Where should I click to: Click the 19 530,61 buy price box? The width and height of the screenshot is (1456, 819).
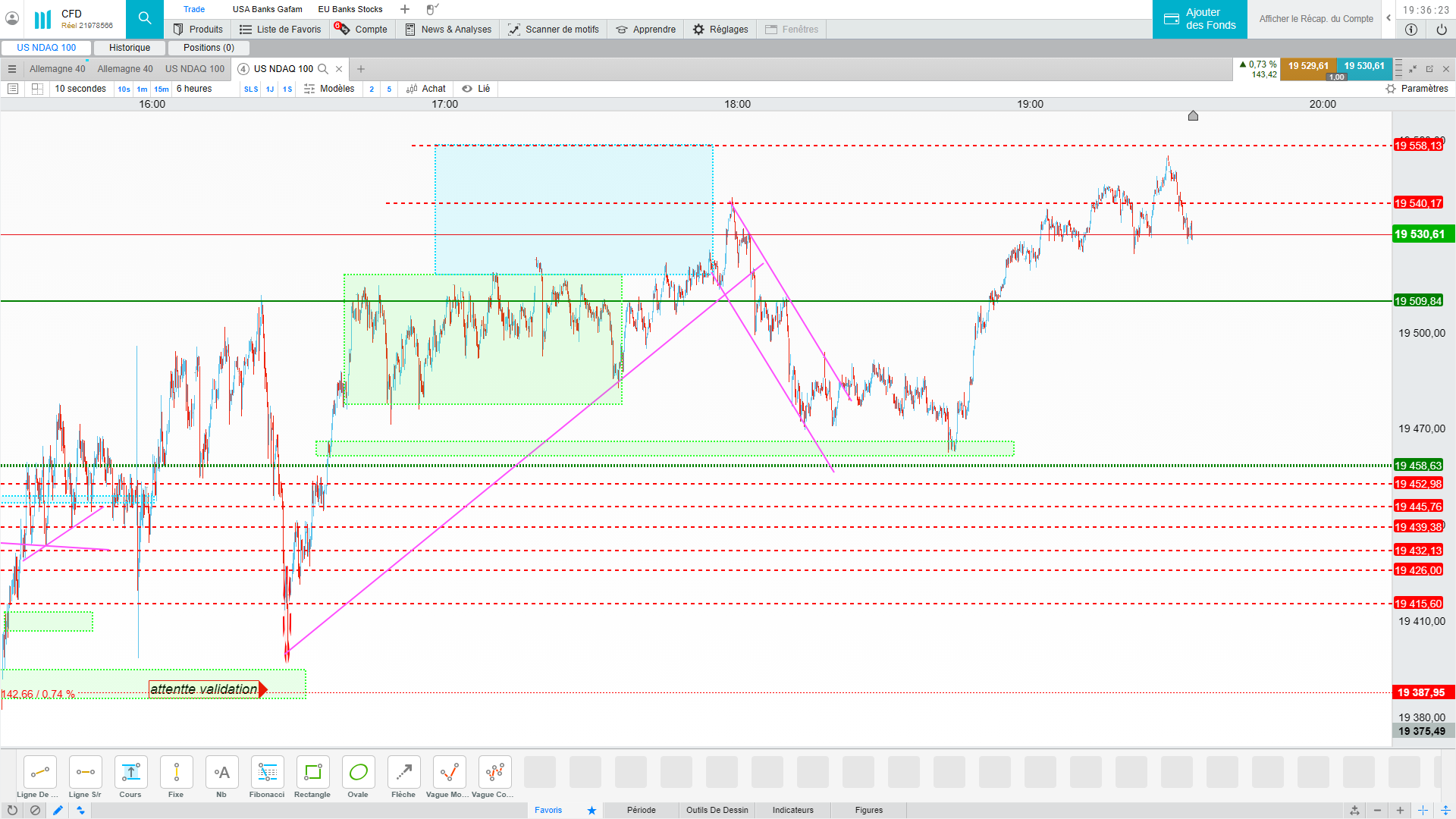point(1363,66)
